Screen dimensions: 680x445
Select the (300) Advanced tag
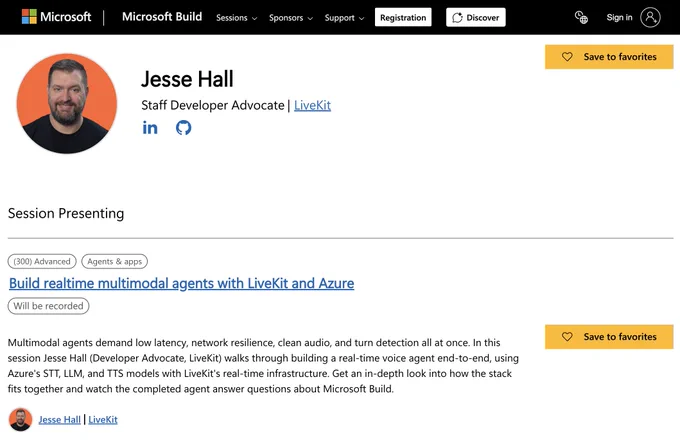42,262
